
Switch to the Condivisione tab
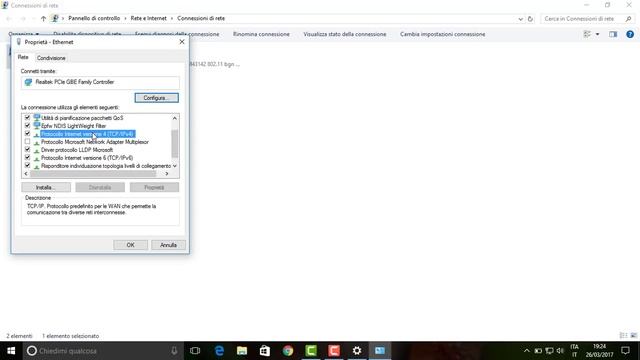click(x=51, y=58)
